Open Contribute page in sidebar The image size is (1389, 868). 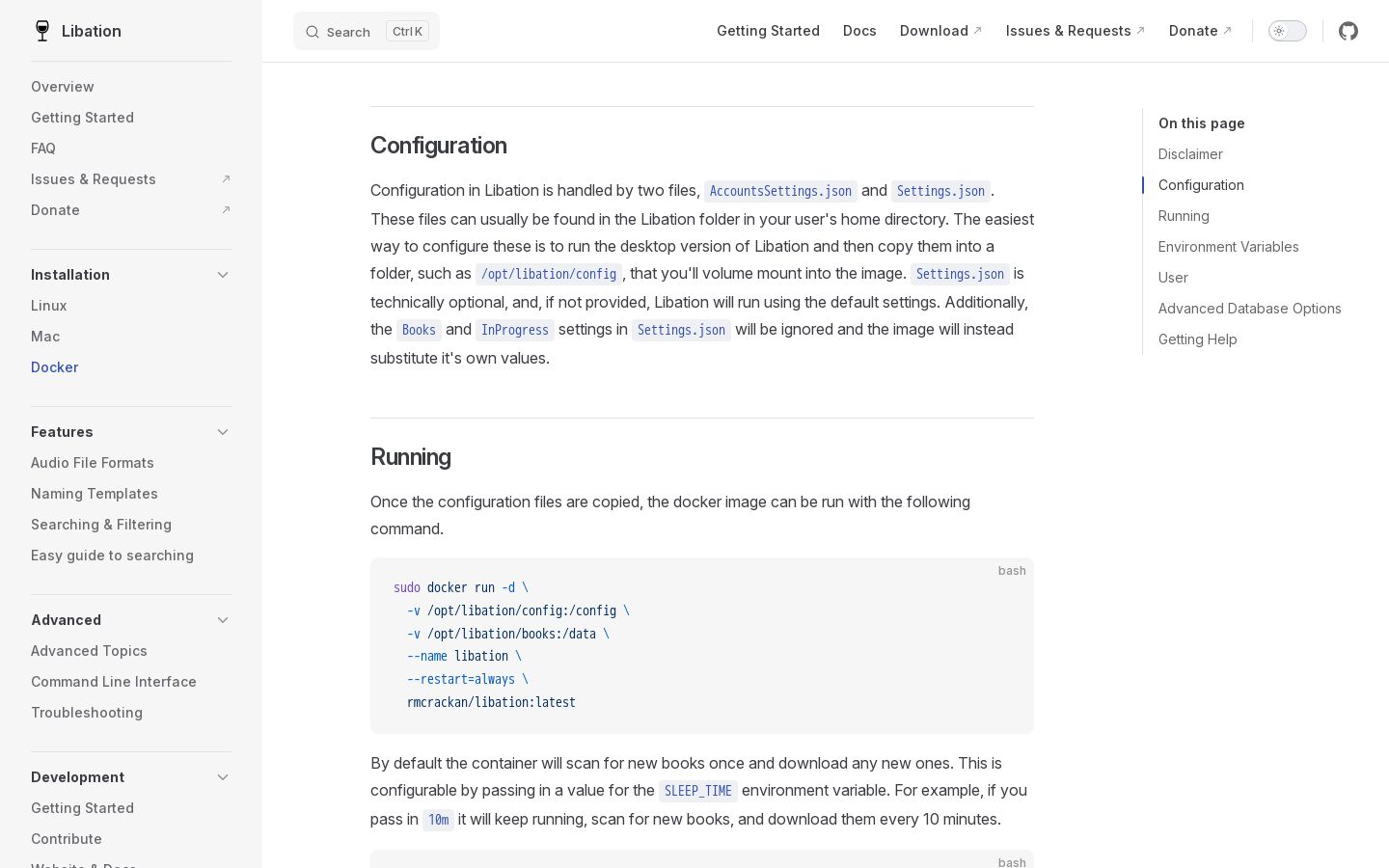(67, 839)
